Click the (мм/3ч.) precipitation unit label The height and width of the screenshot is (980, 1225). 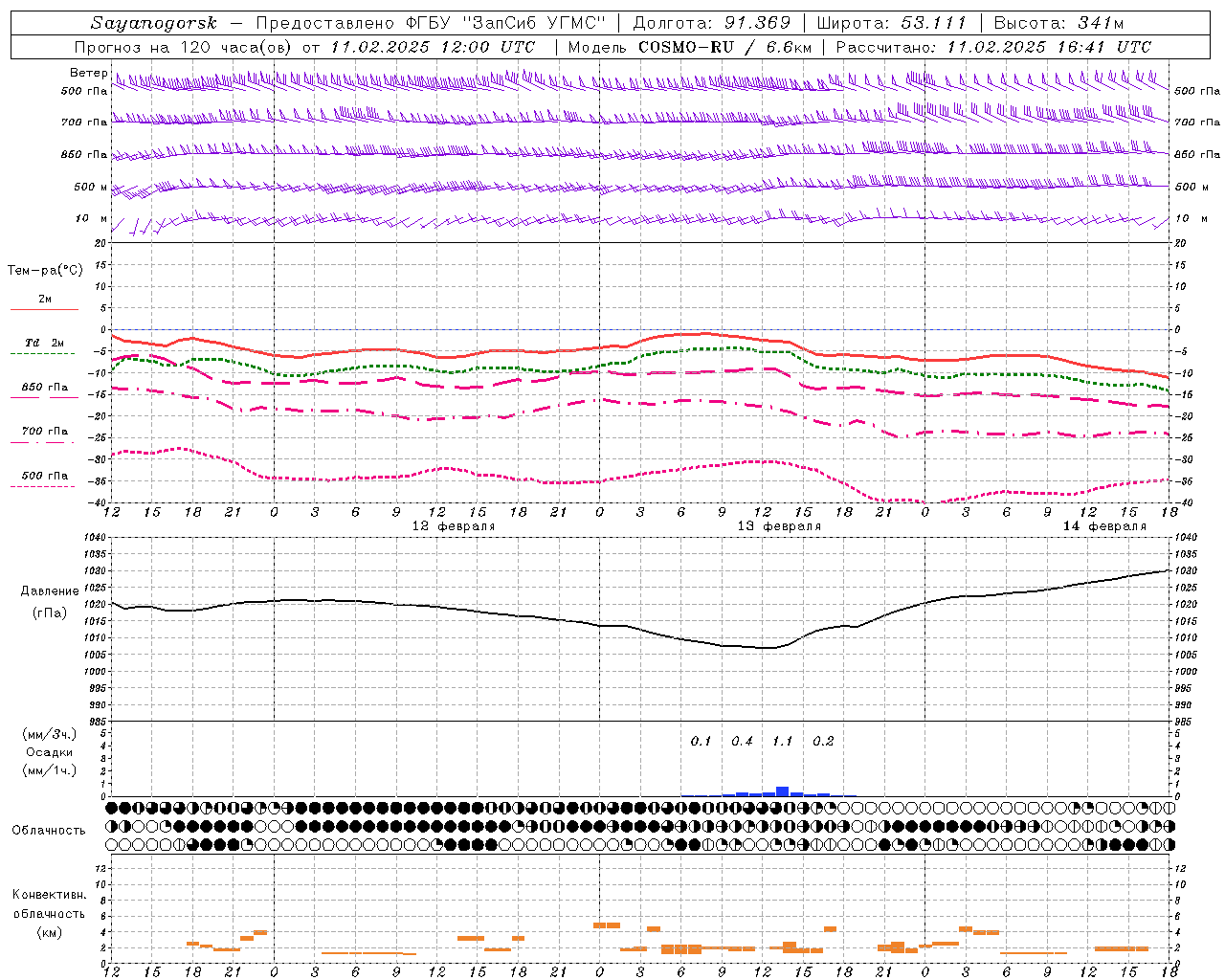coord(50,734)
